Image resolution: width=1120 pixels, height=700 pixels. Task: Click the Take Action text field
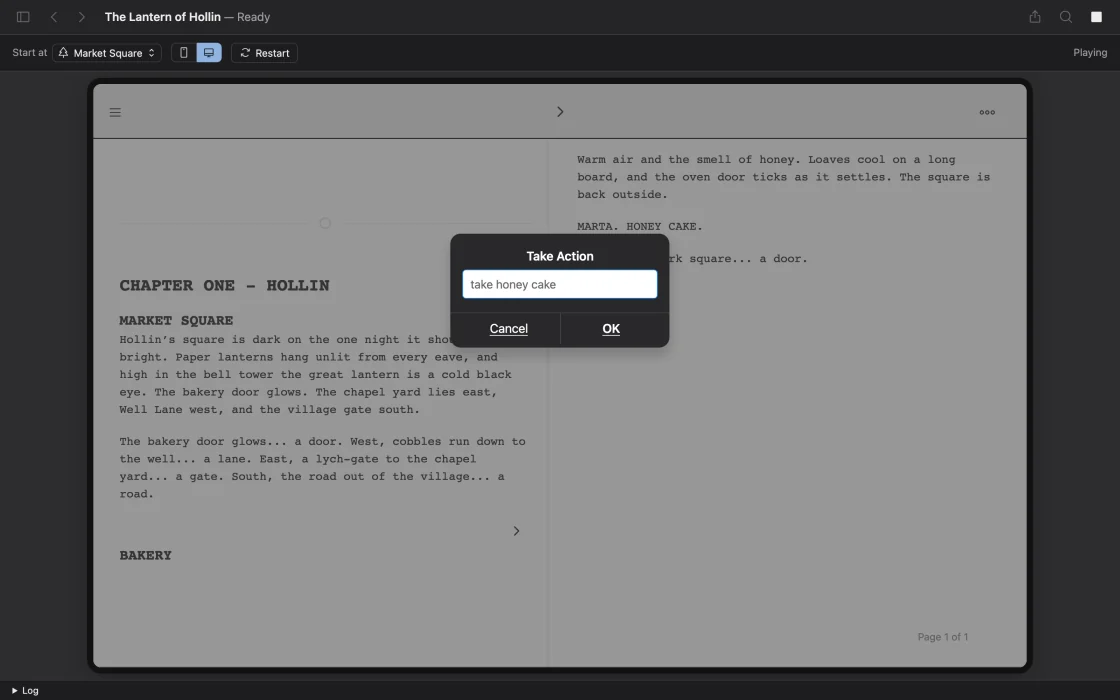point(560,284)
